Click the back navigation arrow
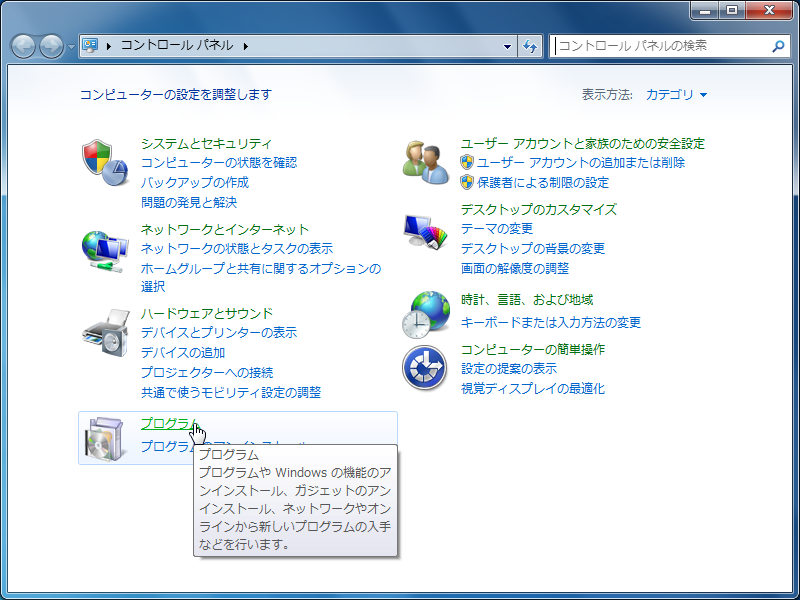This screenshot has width=800, height=600. point(23,46)
